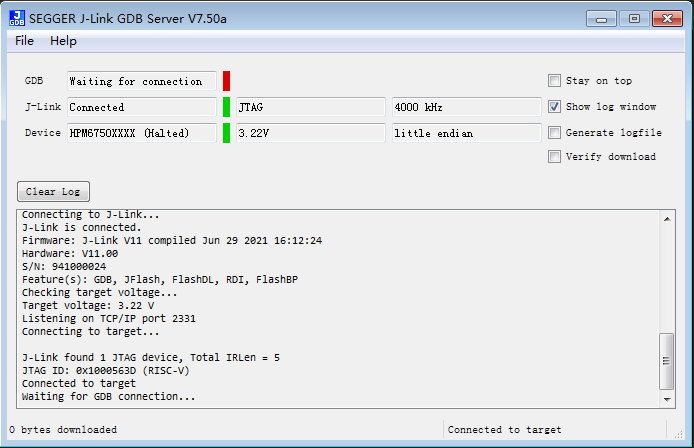
Task: Click the green Device status indicator
Action: coord(226,133)
